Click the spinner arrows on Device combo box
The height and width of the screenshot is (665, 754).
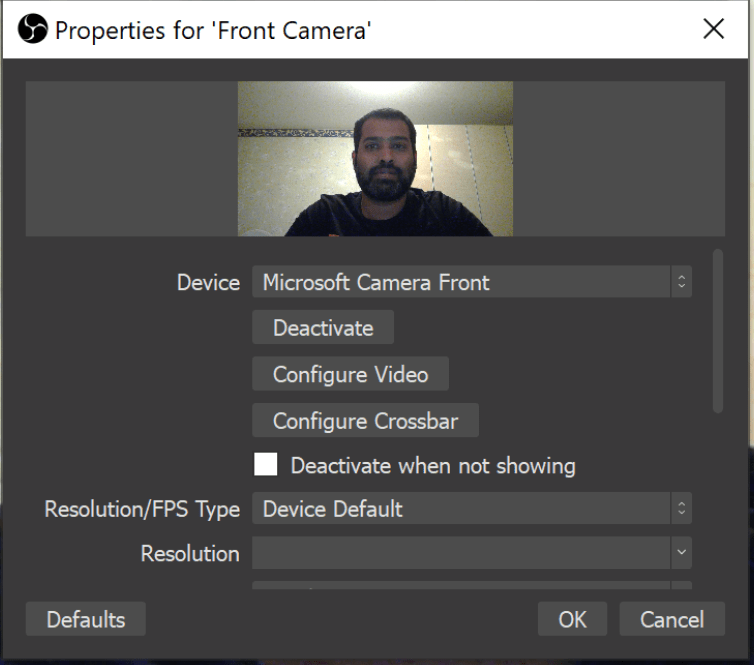tap(681, 282)
